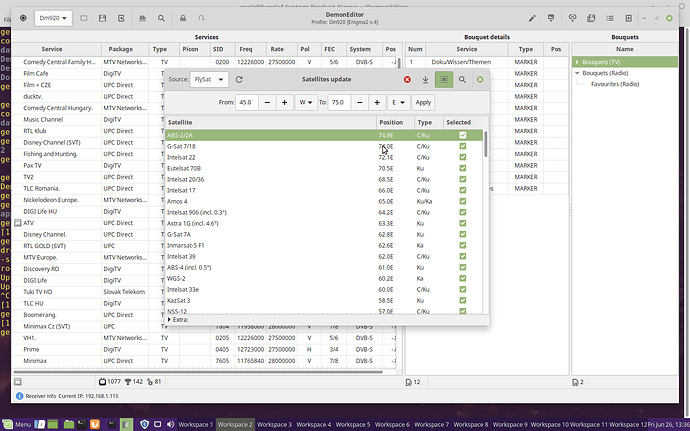The image size is (690, 431).
Task: Click the icon to the right of the list view icon
Action: (x=628, y=18)
